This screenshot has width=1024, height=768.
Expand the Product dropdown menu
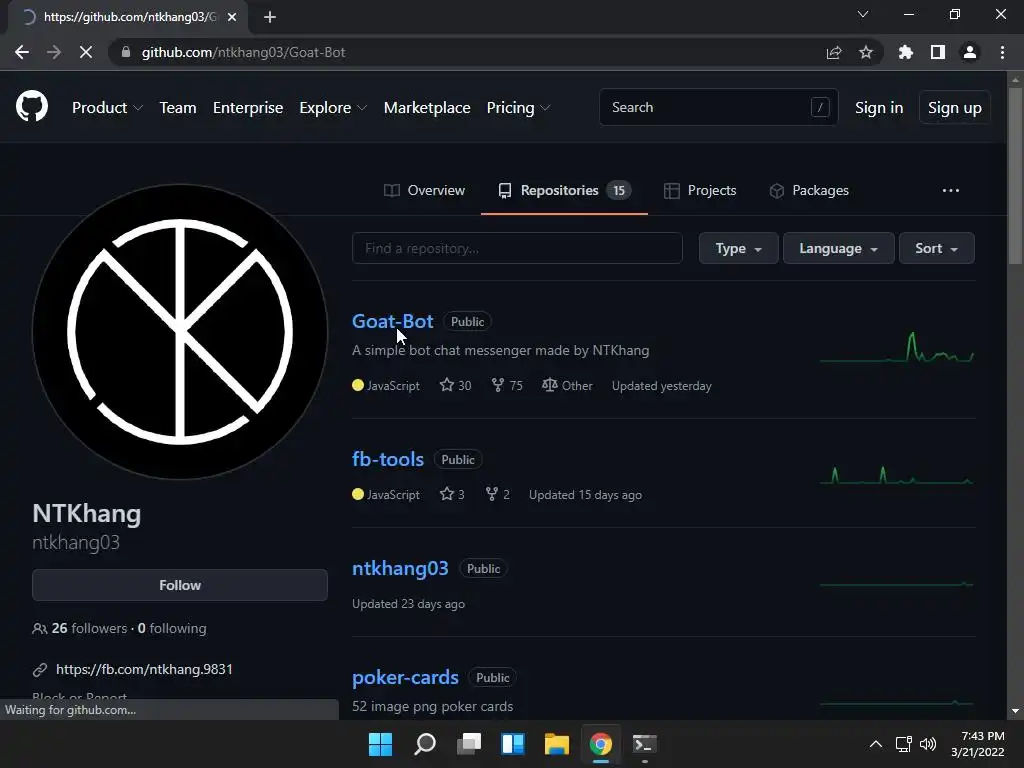[107, 107]
